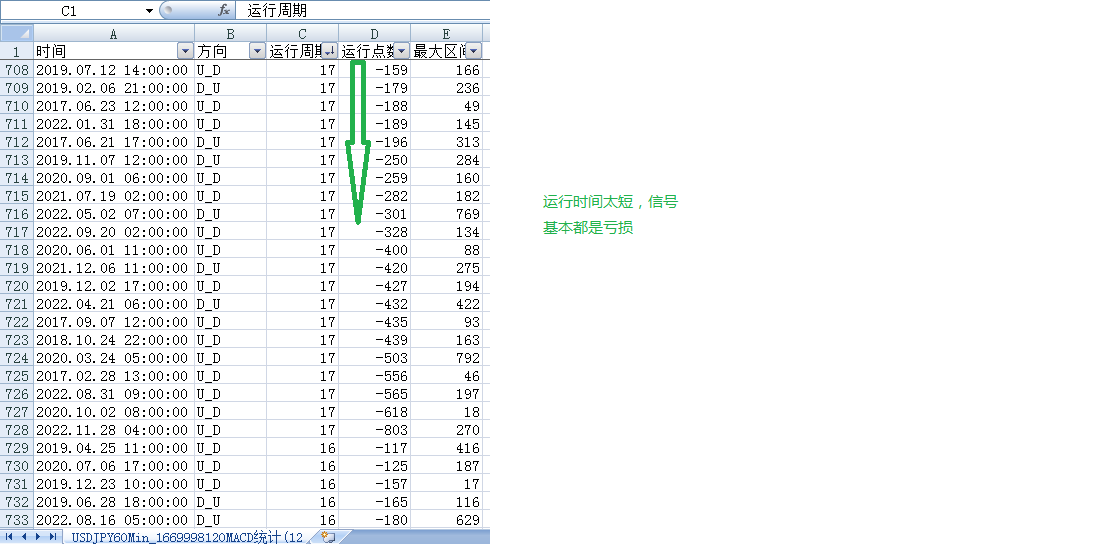The height and width of the screenshot is (554, 1118).
Task: Click the D_U cell in row 732
Action: pyautogui.click(x=230, y=502)
